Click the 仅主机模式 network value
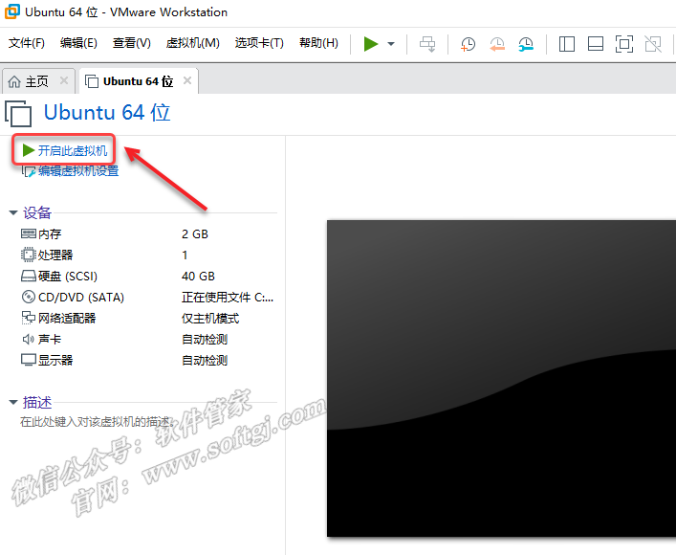Viewport: 676px width, 555px height. (210, 318)
